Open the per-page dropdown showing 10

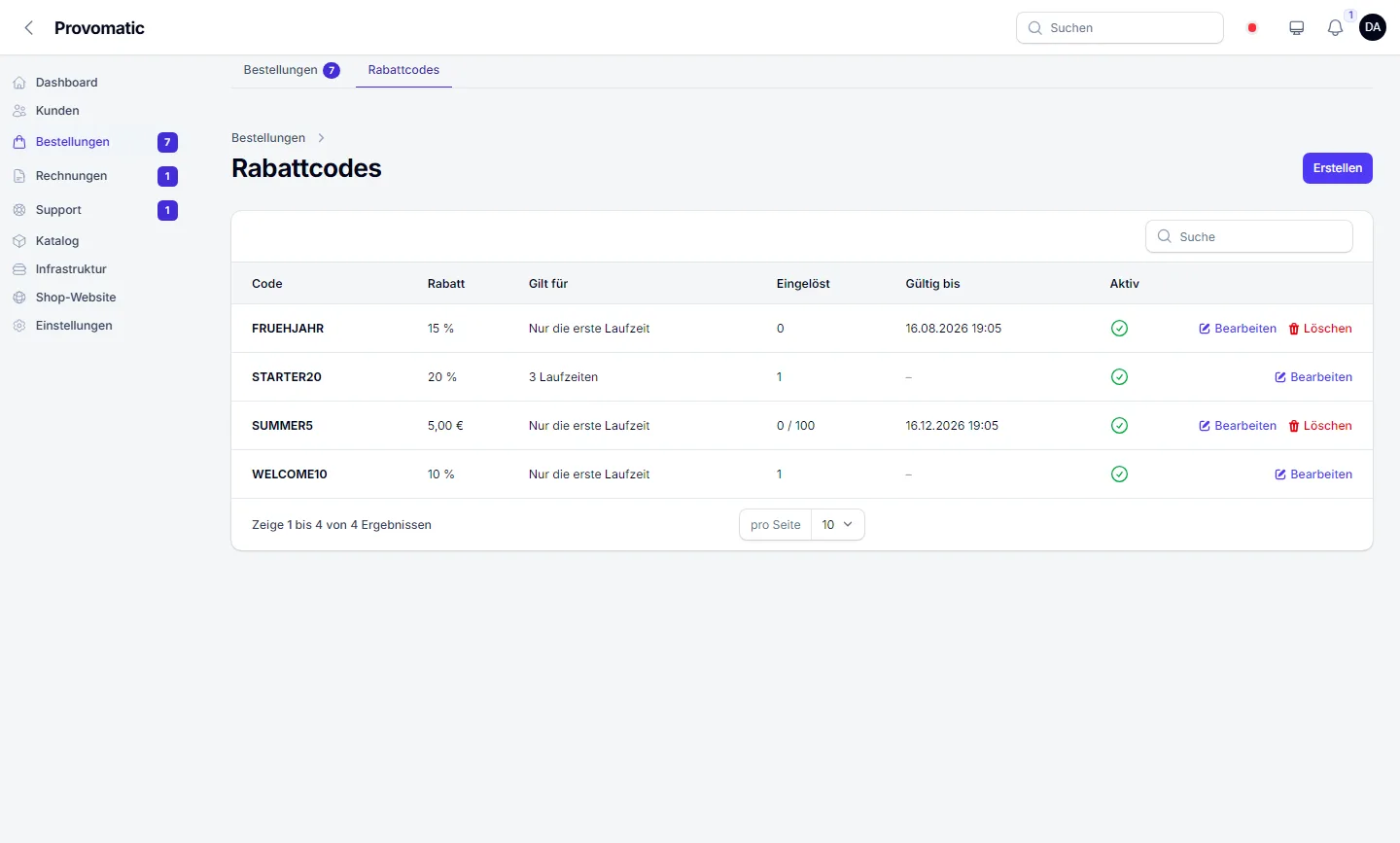(837, 525)
